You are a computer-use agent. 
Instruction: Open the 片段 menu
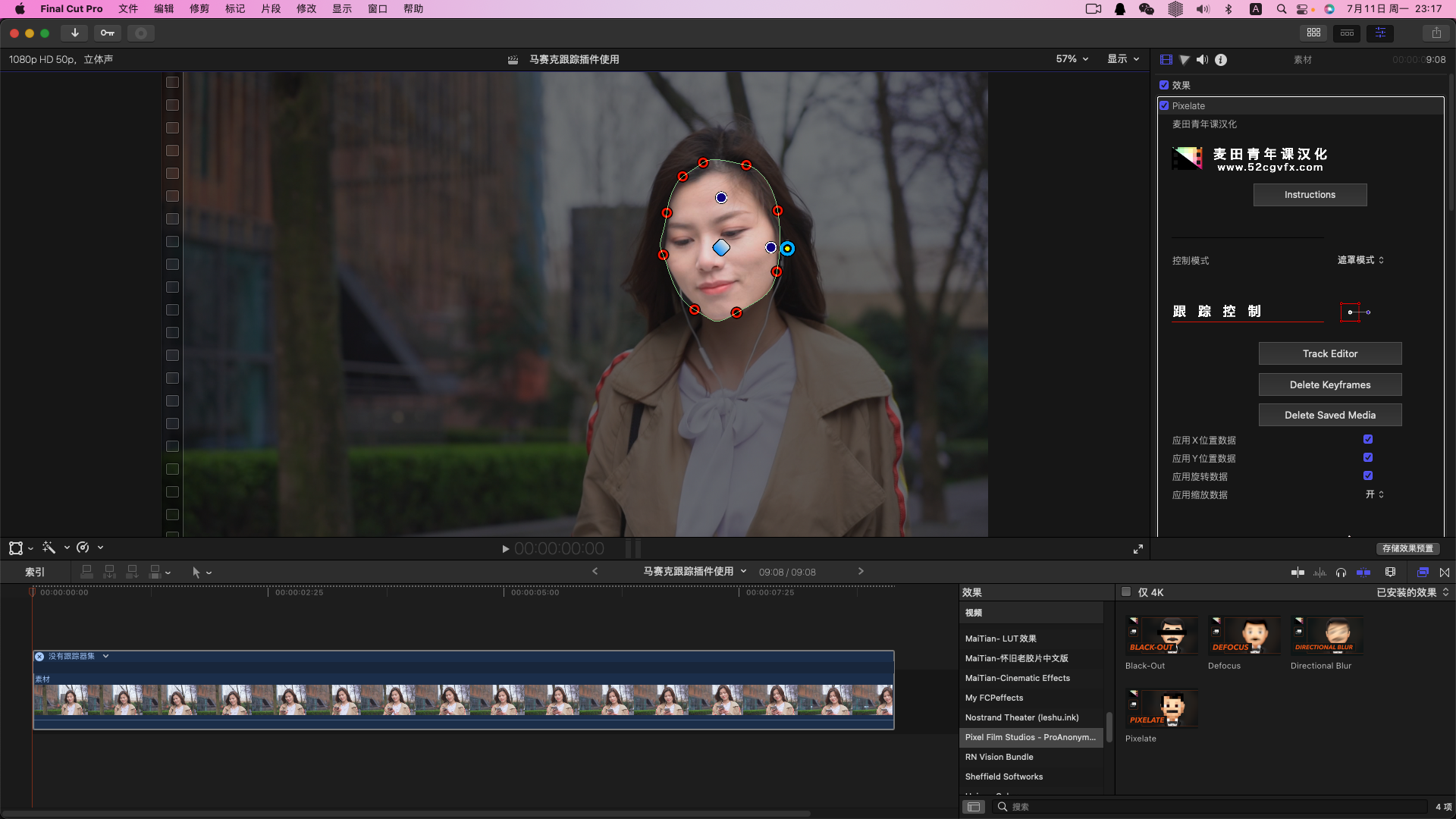point(271,9)
